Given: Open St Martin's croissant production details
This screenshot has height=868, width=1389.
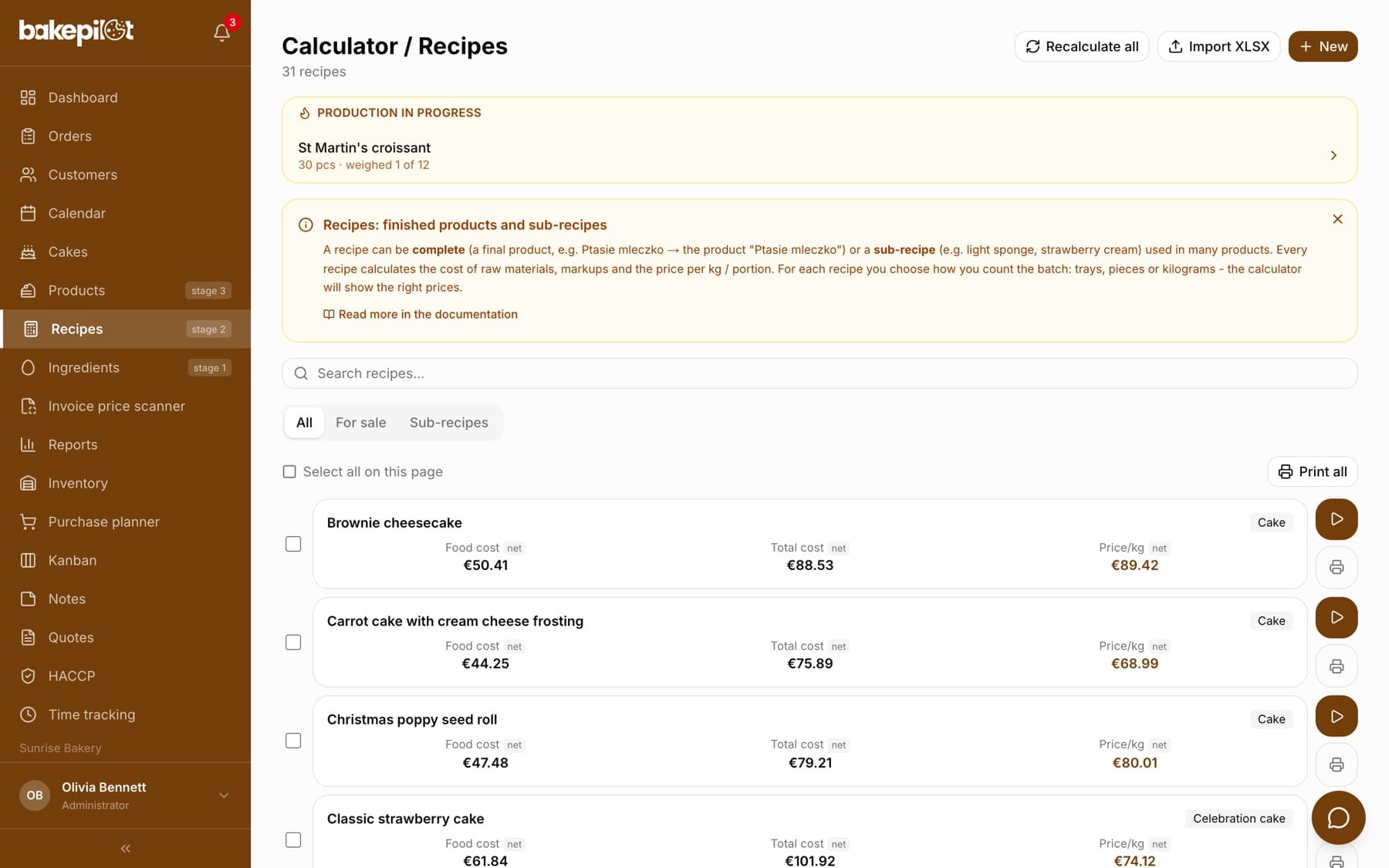Looking at the screenshot, I should pos(819,155).
